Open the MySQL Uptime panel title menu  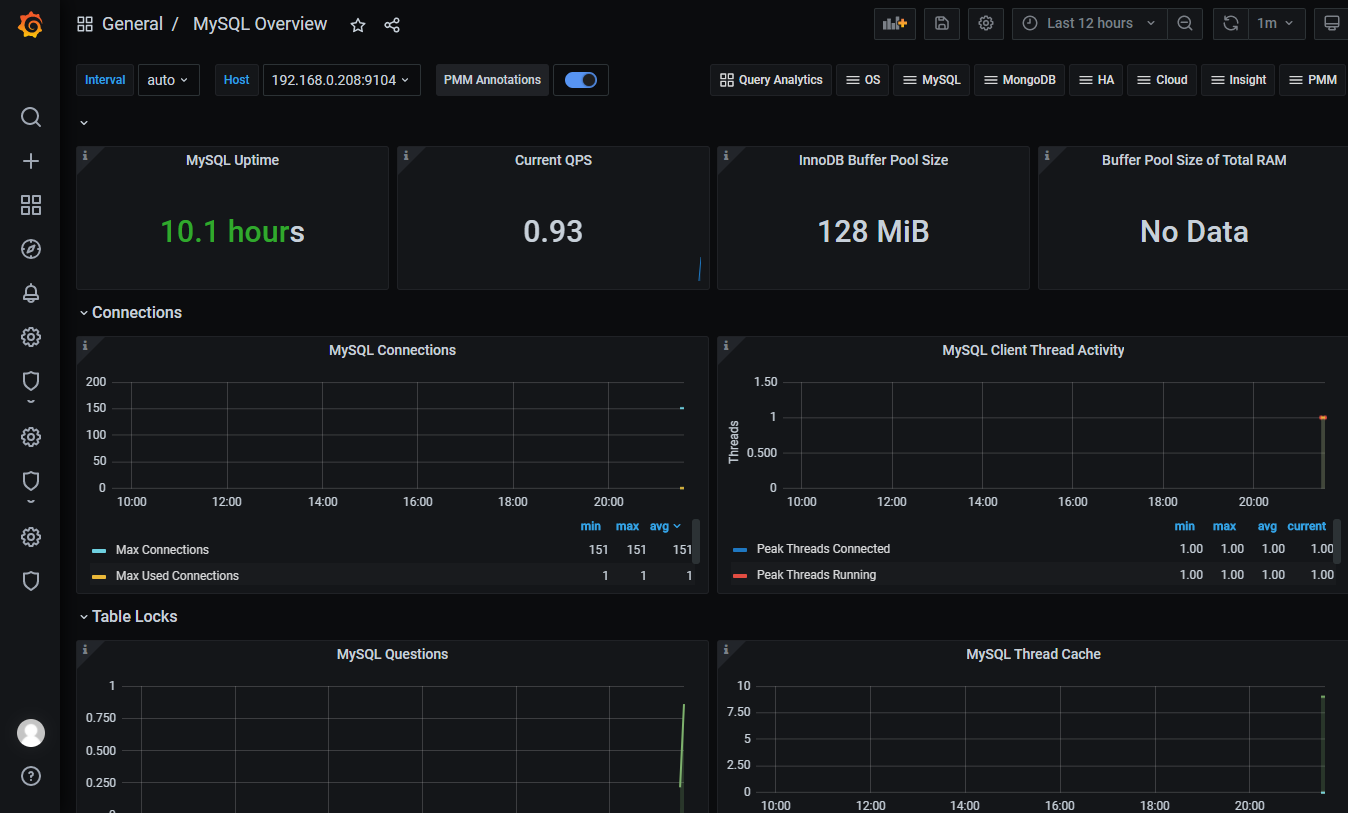point(232,160)
